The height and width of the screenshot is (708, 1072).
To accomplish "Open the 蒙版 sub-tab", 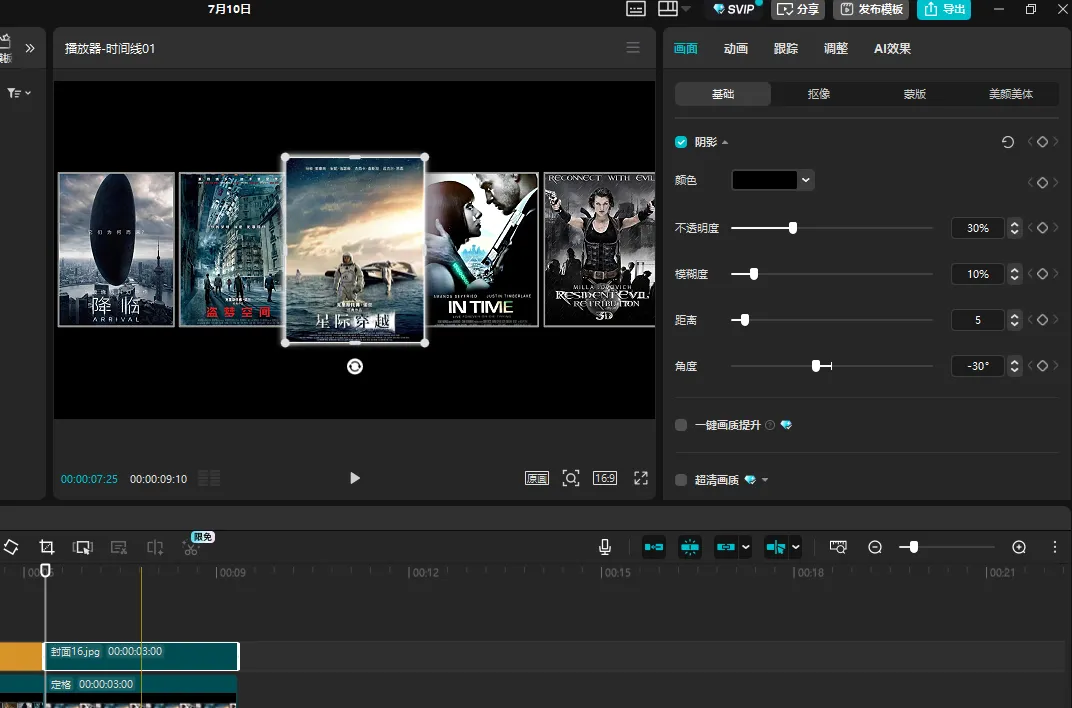I will pos(915,94).
